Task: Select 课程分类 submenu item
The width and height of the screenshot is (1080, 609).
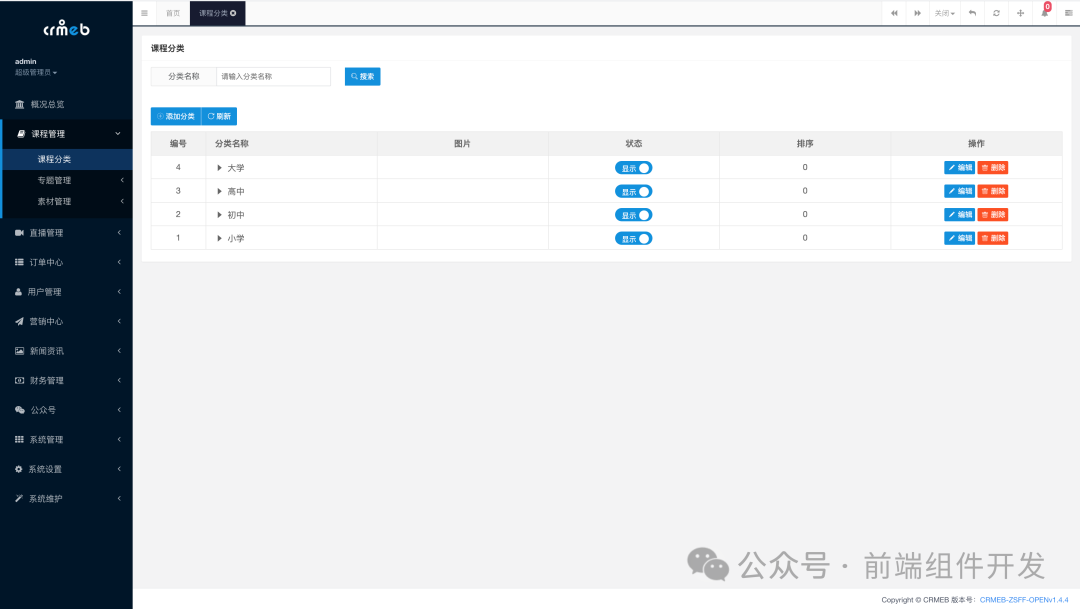Action: (66, 159)
